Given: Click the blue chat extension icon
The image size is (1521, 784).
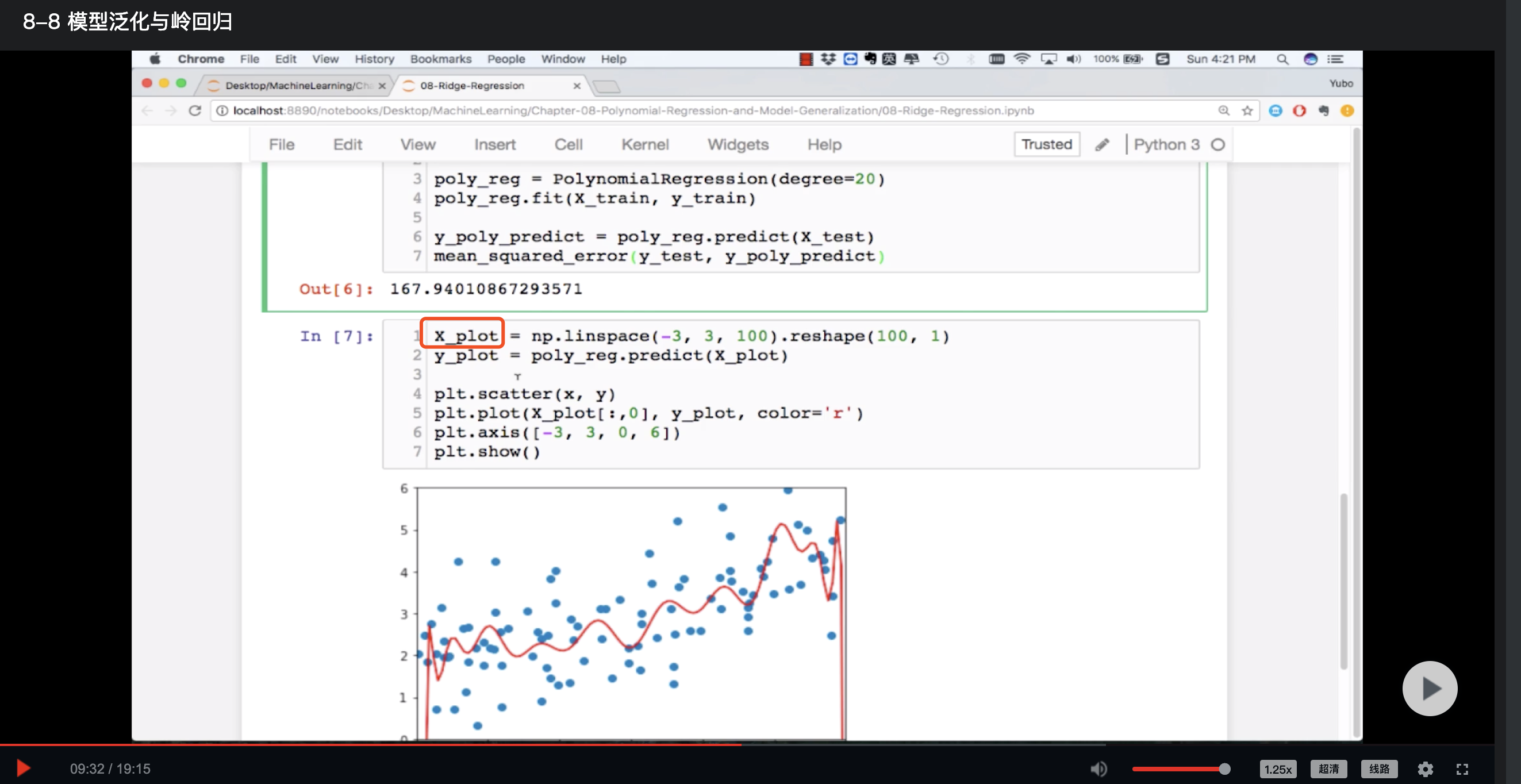Looking at the screenshot, I should click(x=1276, y=110).
